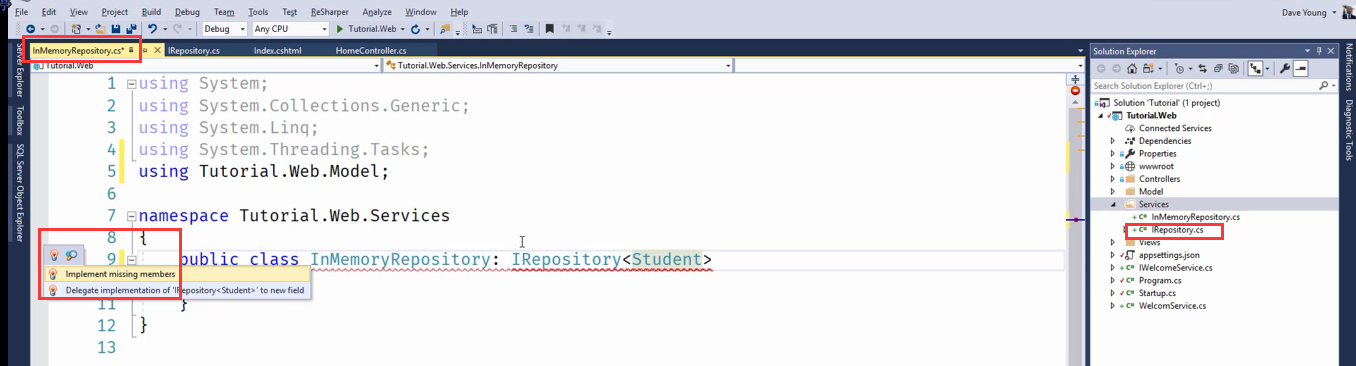The width and height of the screenshot is (1356, 366).
Task: Click the lightbulb quick actions icon
Action: pyautogui.click(x=54, y=256)
